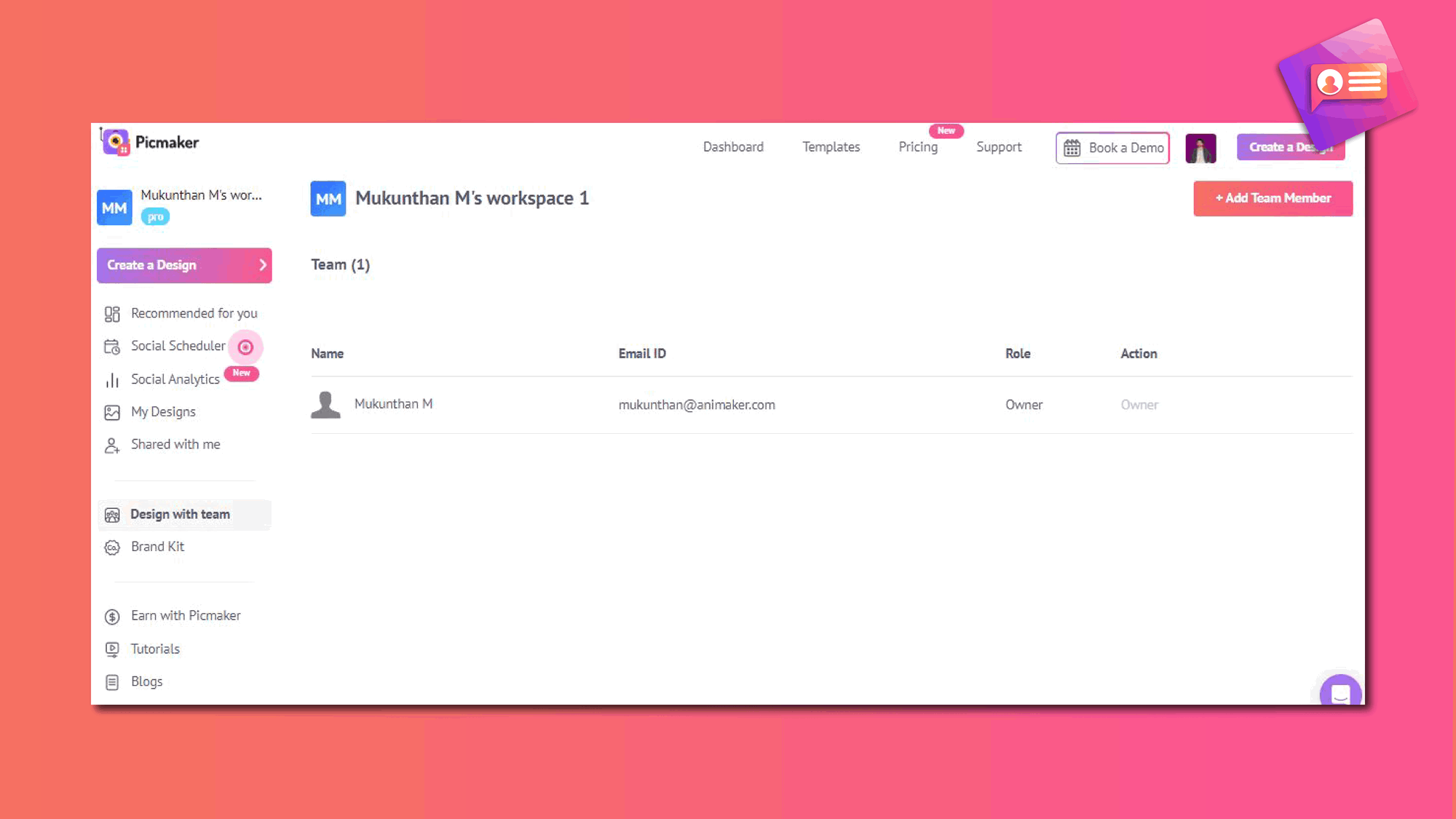
Task: Click the MM workspace badge in sidebar
Action: [x=114, y=207]
